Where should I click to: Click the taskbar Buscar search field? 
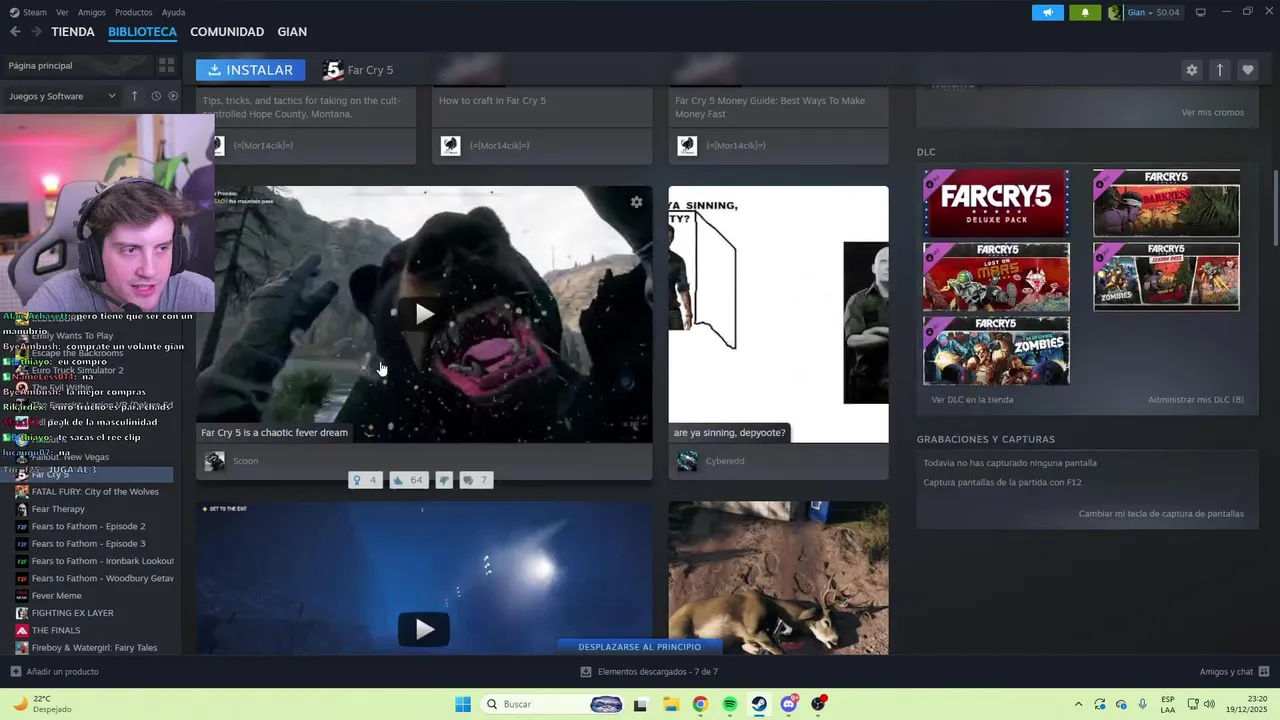[553, 704]
